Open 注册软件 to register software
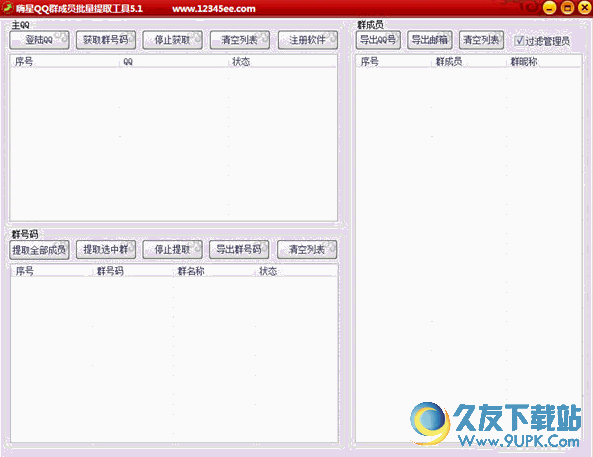 tap(307, 40)
